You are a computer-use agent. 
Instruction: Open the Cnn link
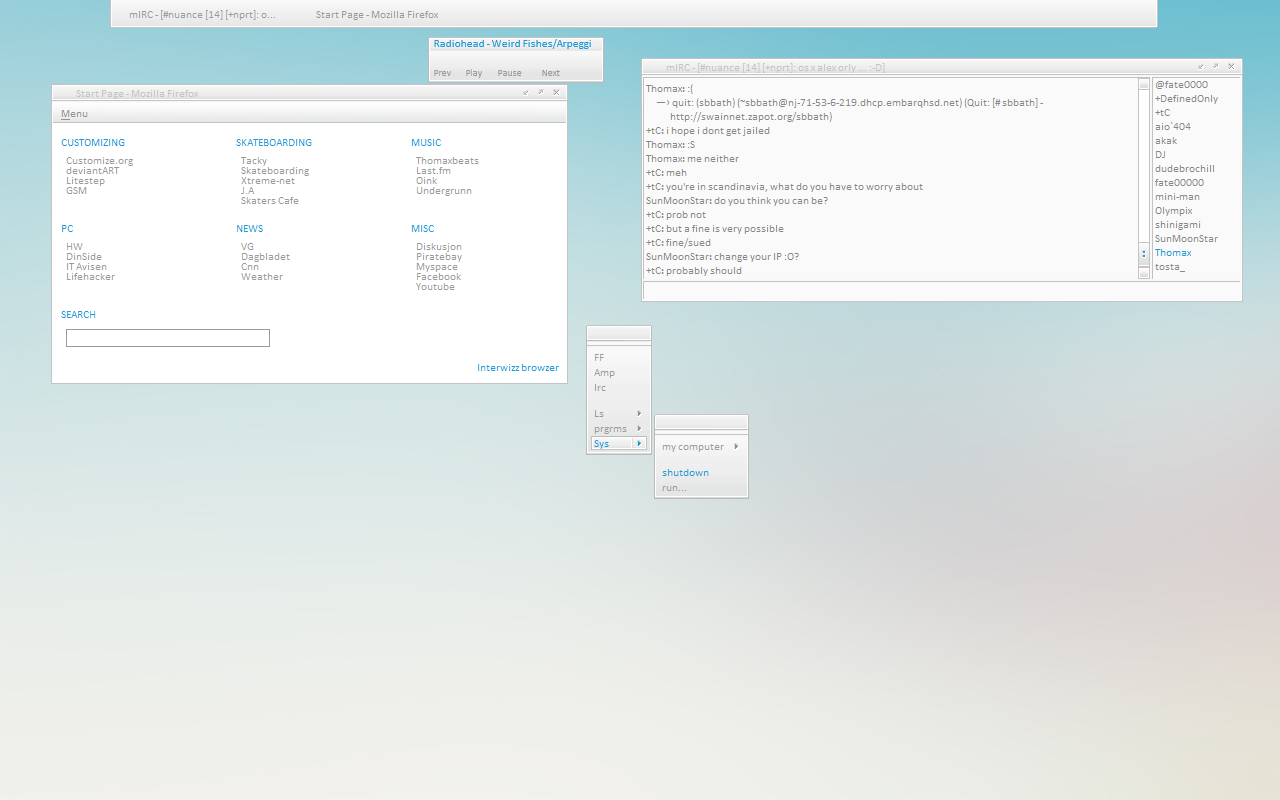(x=250, y=267)
